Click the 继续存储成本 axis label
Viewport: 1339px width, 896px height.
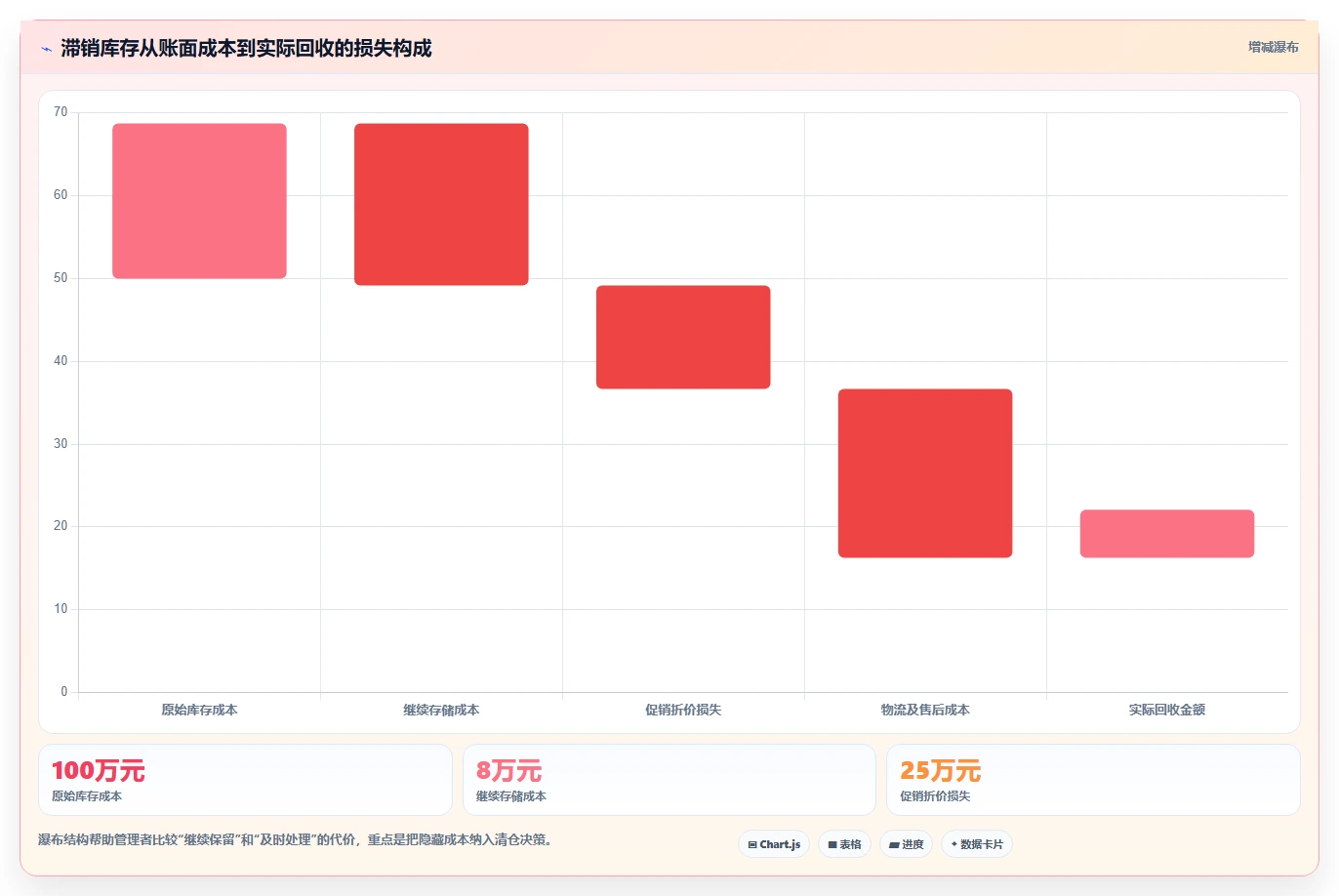(x=441, y=710)
